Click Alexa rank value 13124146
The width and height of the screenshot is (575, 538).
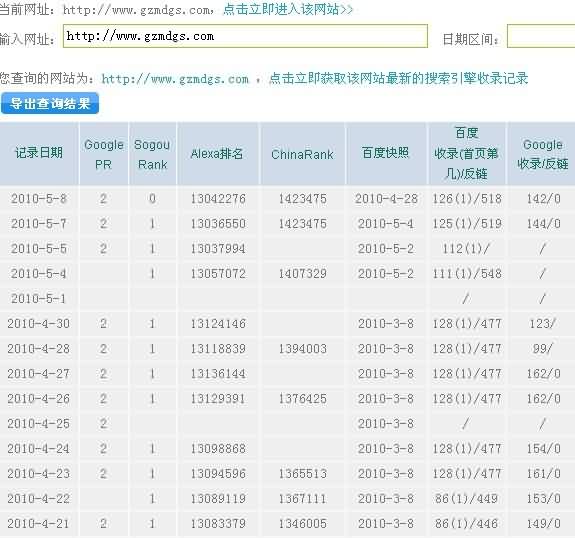[218, 323]
